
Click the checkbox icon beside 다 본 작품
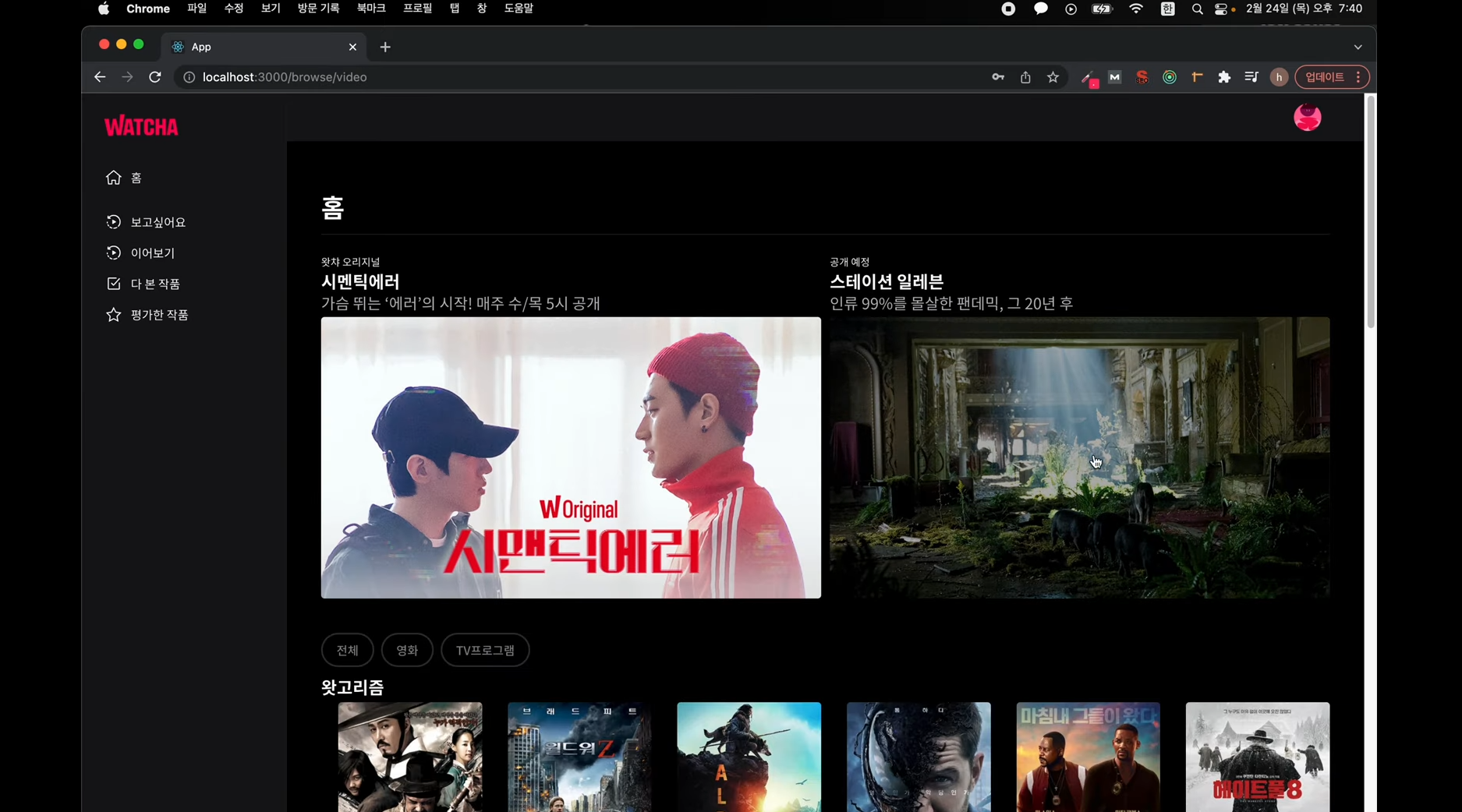(114, 284)
